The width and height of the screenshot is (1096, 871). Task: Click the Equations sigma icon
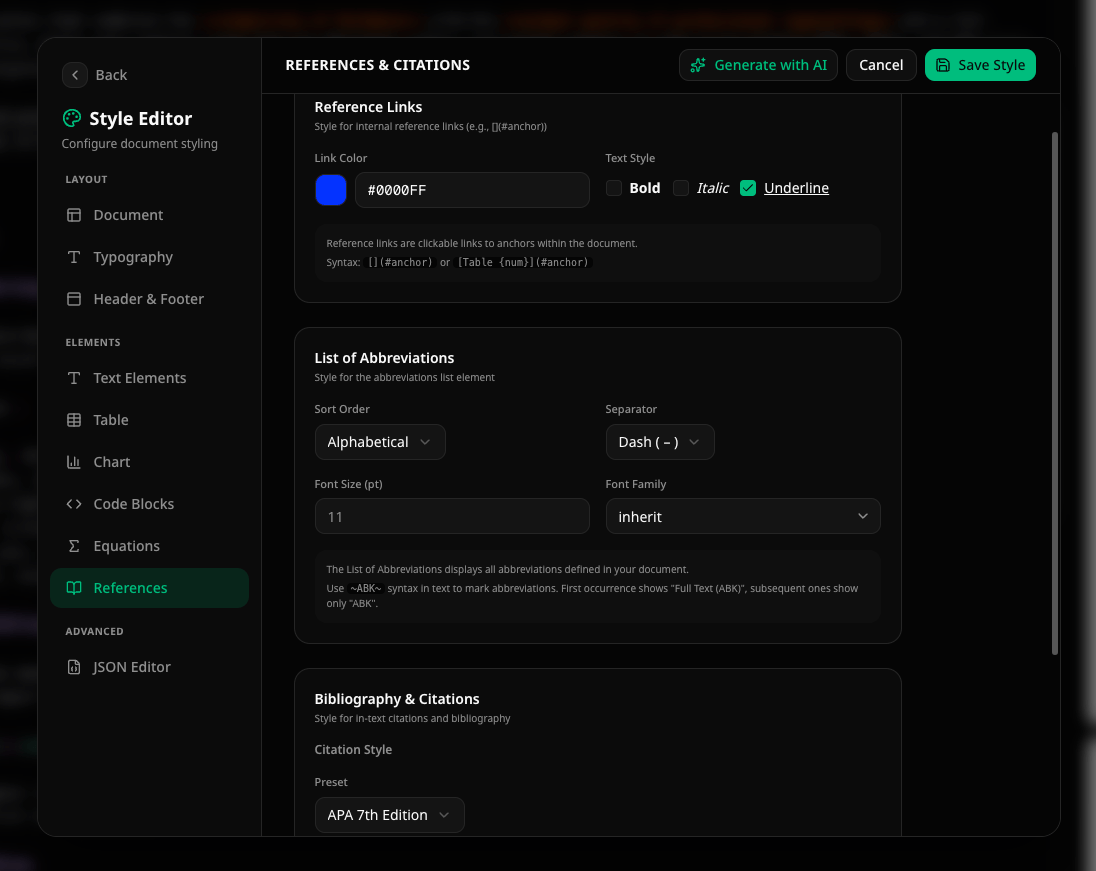click(x=74, y=546)
